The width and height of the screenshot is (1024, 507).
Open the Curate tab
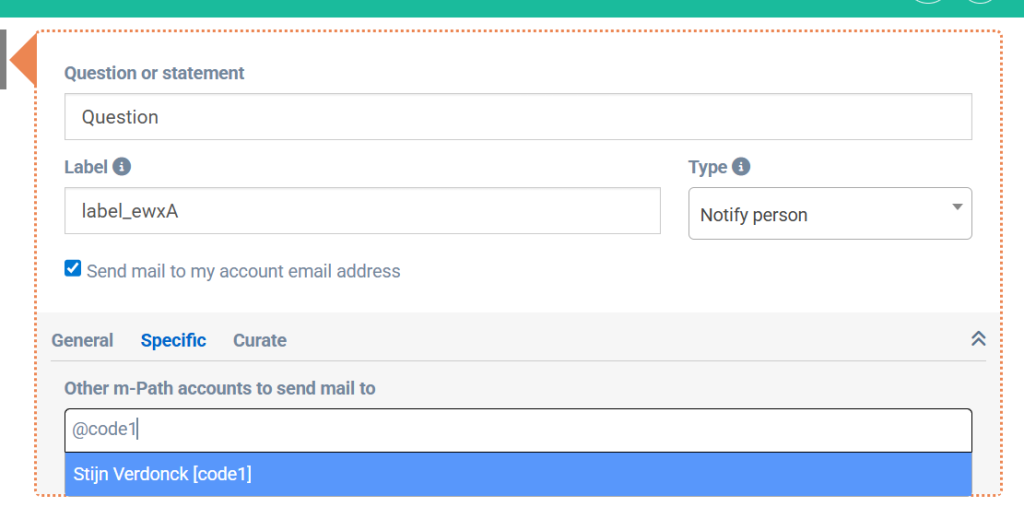260,340
